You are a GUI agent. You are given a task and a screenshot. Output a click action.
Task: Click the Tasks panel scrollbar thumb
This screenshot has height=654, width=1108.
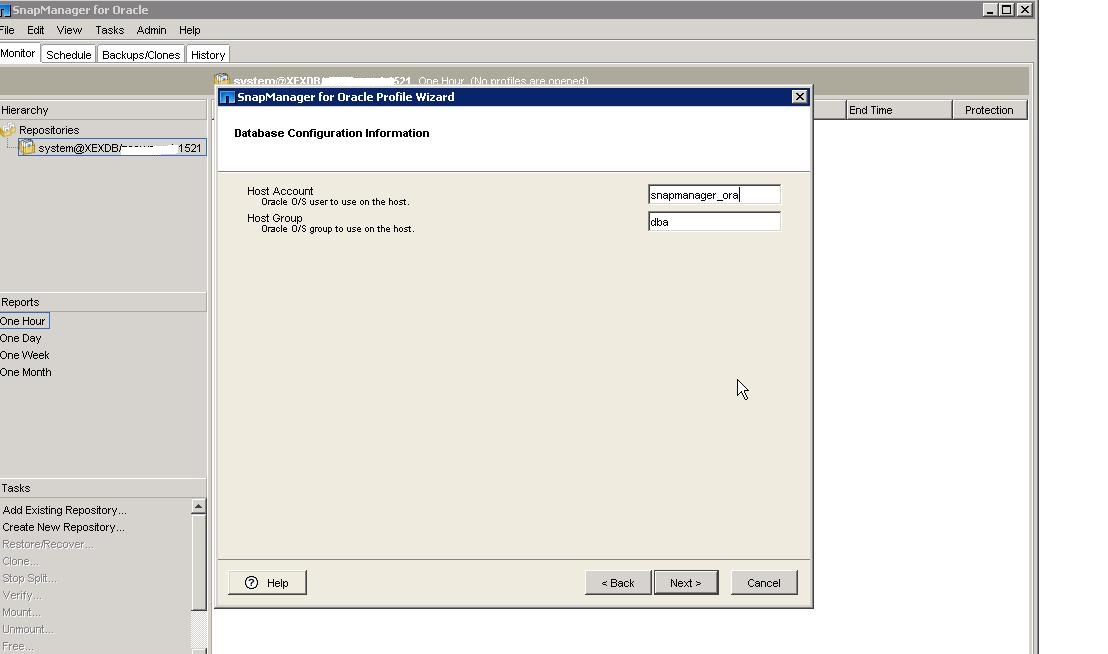point(199,562)
